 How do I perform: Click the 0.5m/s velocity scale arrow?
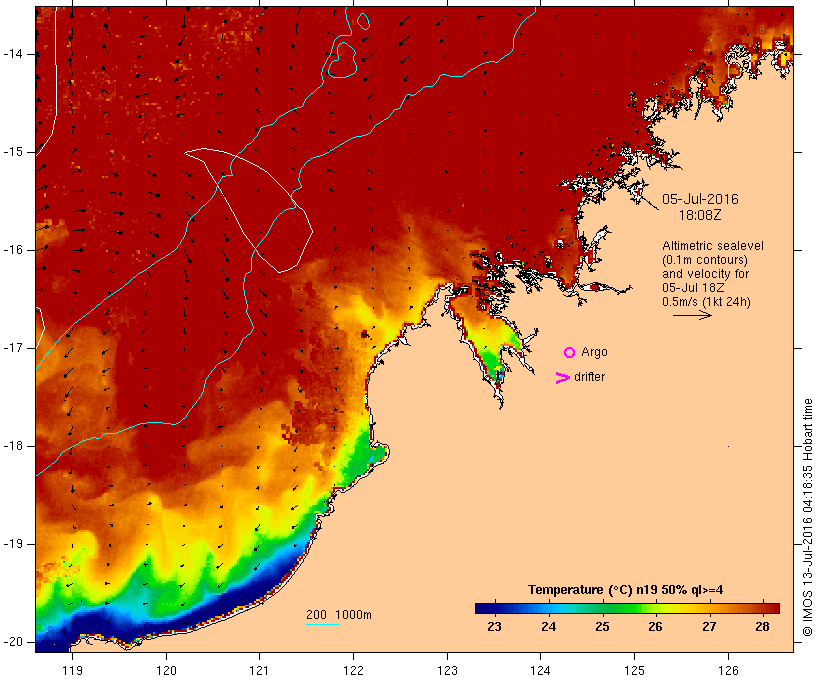click(x=692, y=315)
